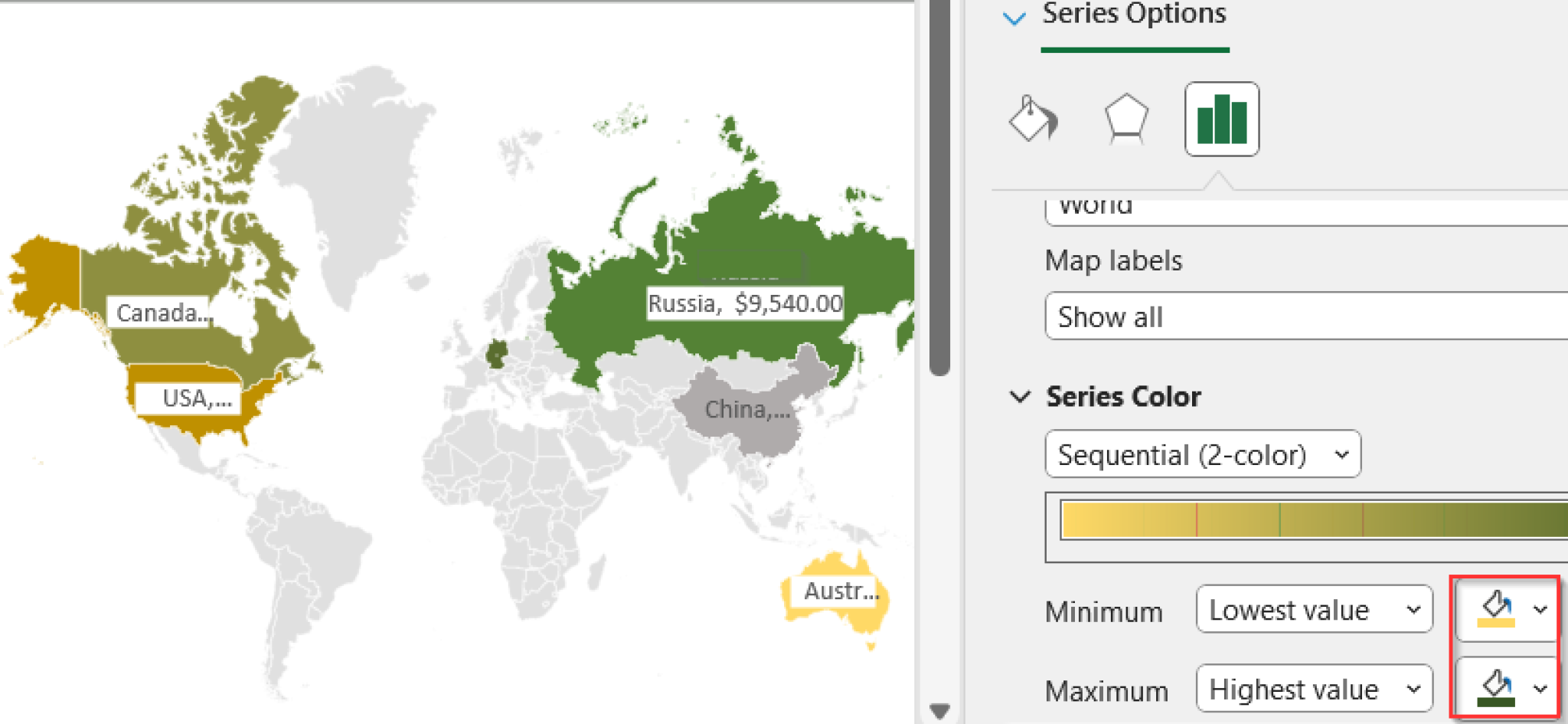Select the Russia data label on the map

pos(744,303)
